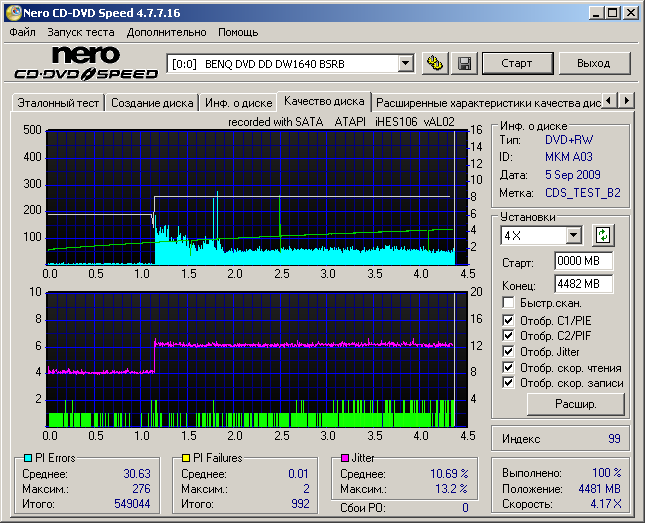Viewport: 645px width, 523px height.
Task: Click the Расшир. button
Action: coord(575,405)
